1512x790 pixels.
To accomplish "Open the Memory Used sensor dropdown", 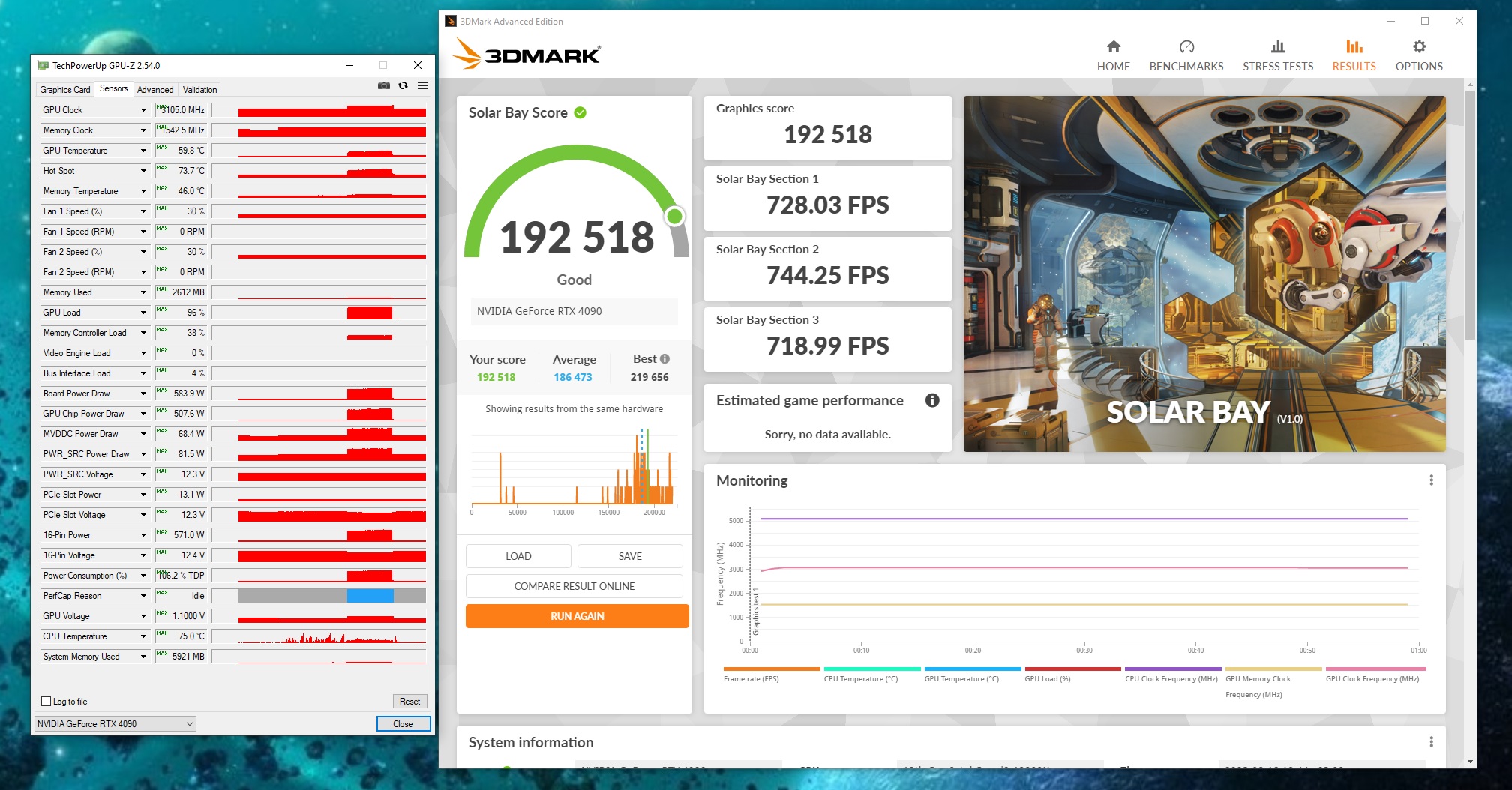I will pyautogui.click(x=143, y=292).
